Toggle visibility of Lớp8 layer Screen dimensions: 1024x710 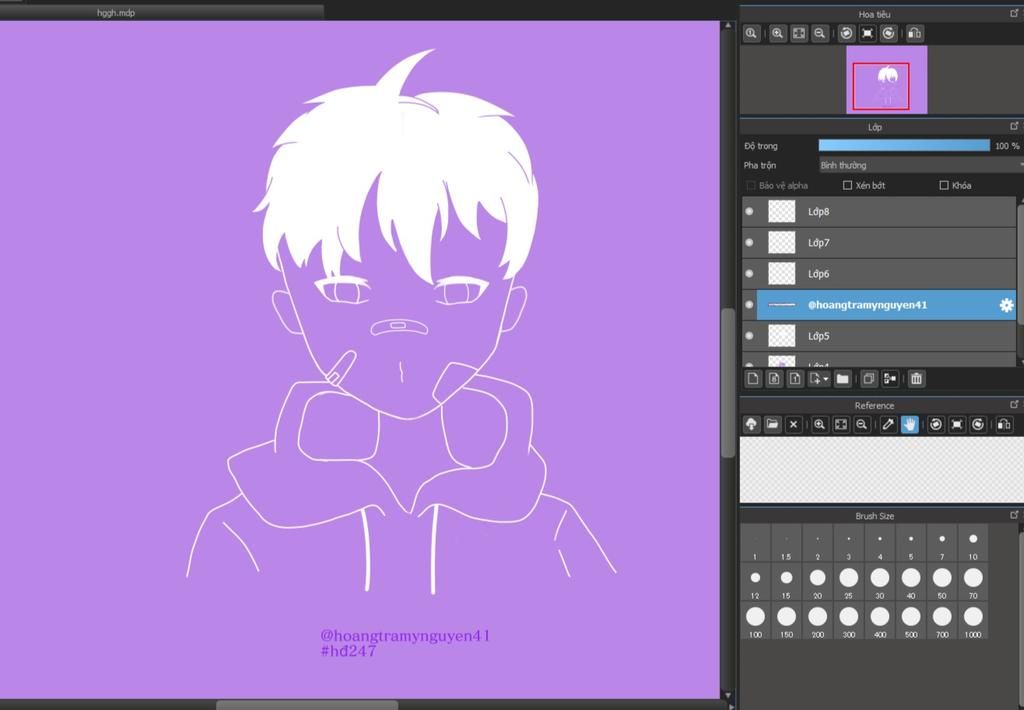pos(750,212)
